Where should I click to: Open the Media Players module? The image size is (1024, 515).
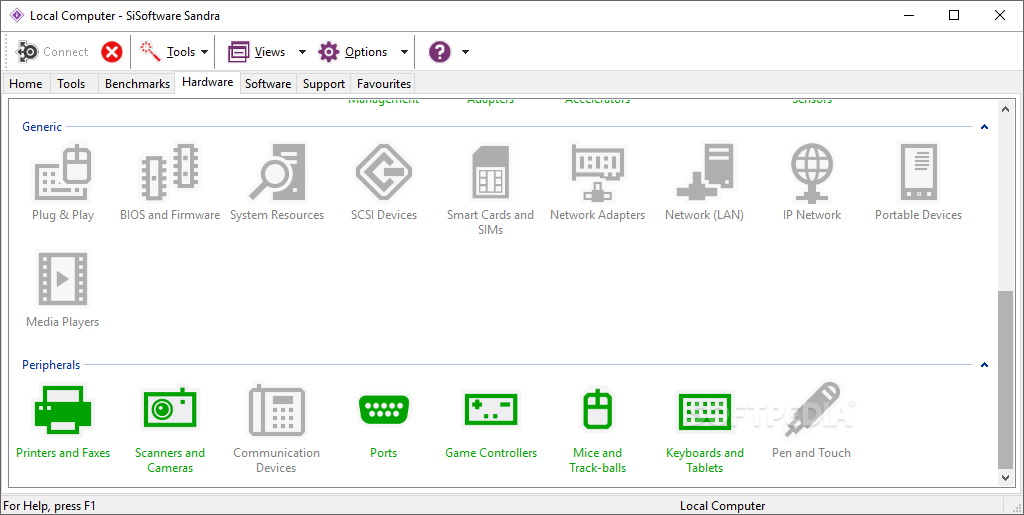63,290
